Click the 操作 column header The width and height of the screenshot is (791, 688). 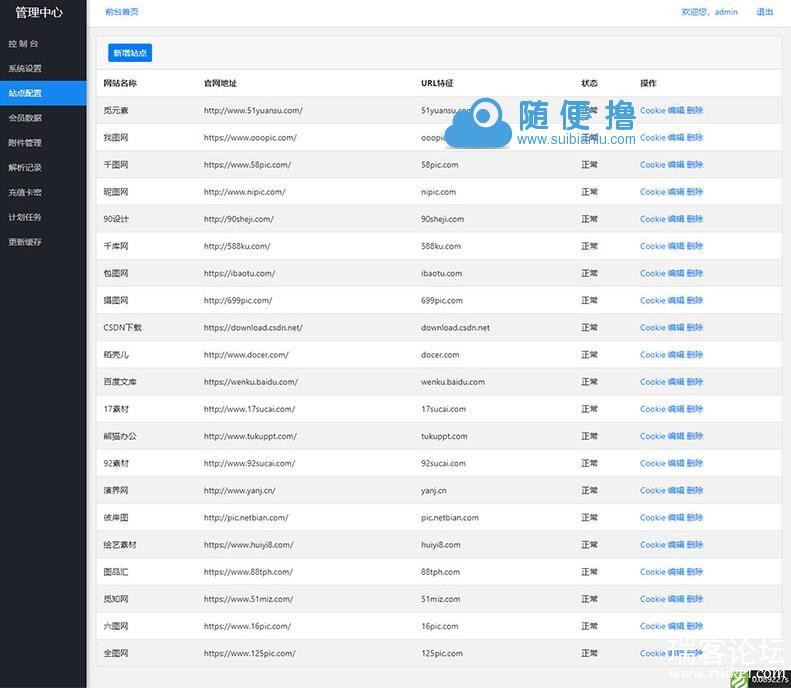coord(648,83)
